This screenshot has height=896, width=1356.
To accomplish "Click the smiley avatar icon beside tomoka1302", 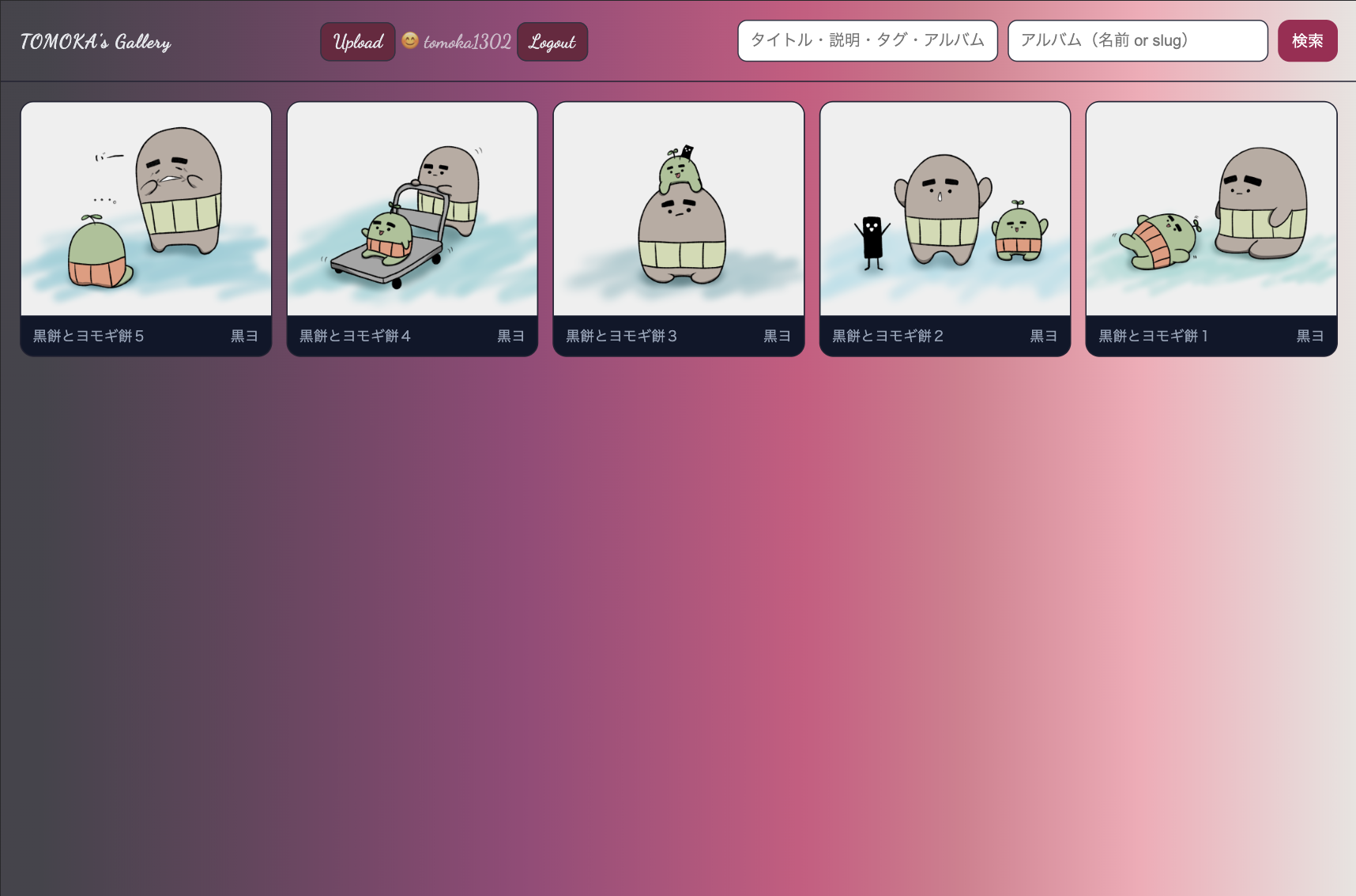I will (x=409, y=40).
